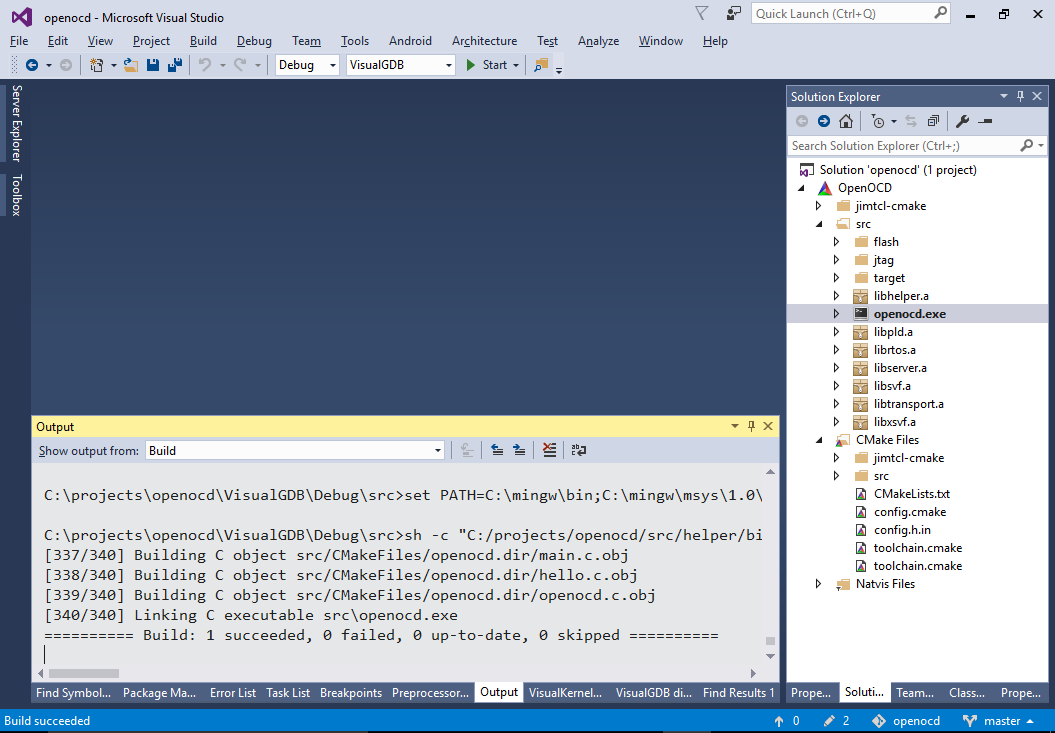Toggle word wrap in Output window
Image resolution: width=1055 pixels, height=733 pixels.
579,450
